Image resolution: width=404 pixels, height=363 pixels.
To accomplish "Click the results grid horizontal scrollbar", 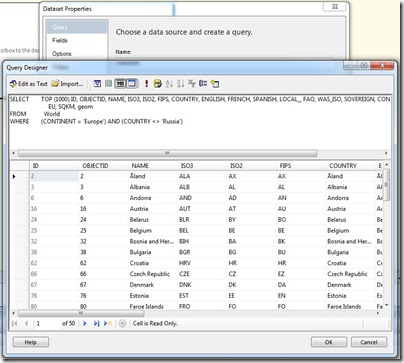I will [81, 313].
